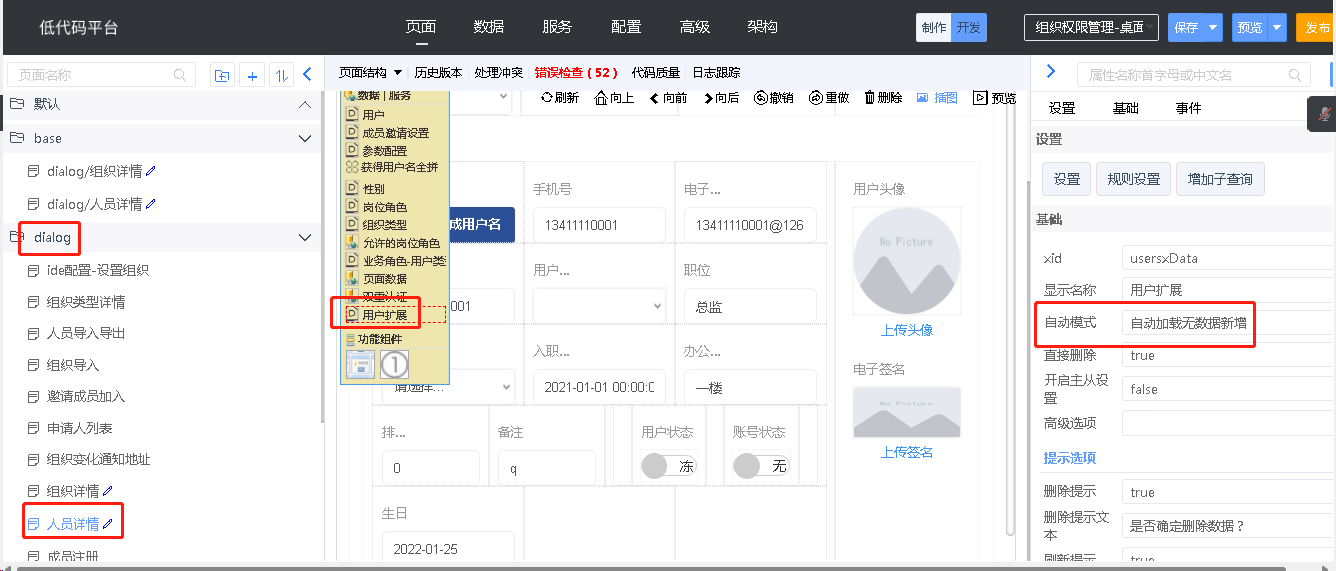The height and width of the screenshot is (571, 1336).
Task: Click the 规则设置 button
Action: coord(1133,179)
